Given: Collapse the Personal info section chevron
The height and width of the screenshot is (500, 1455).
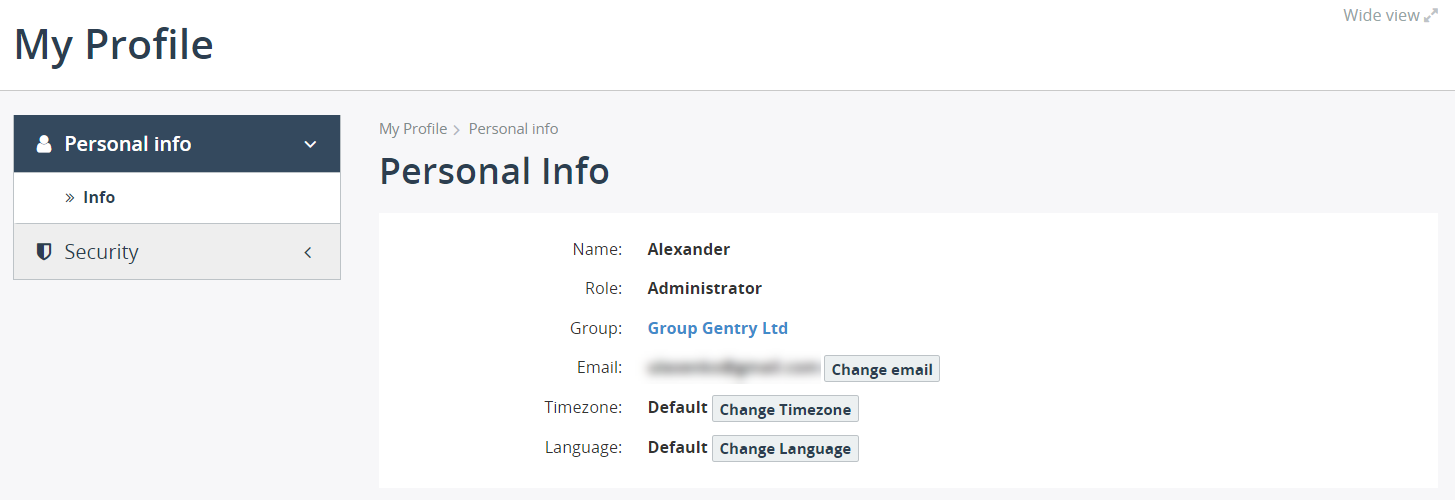Looking at the screenshot, I should pyautogui.click(x=310, y=144).
